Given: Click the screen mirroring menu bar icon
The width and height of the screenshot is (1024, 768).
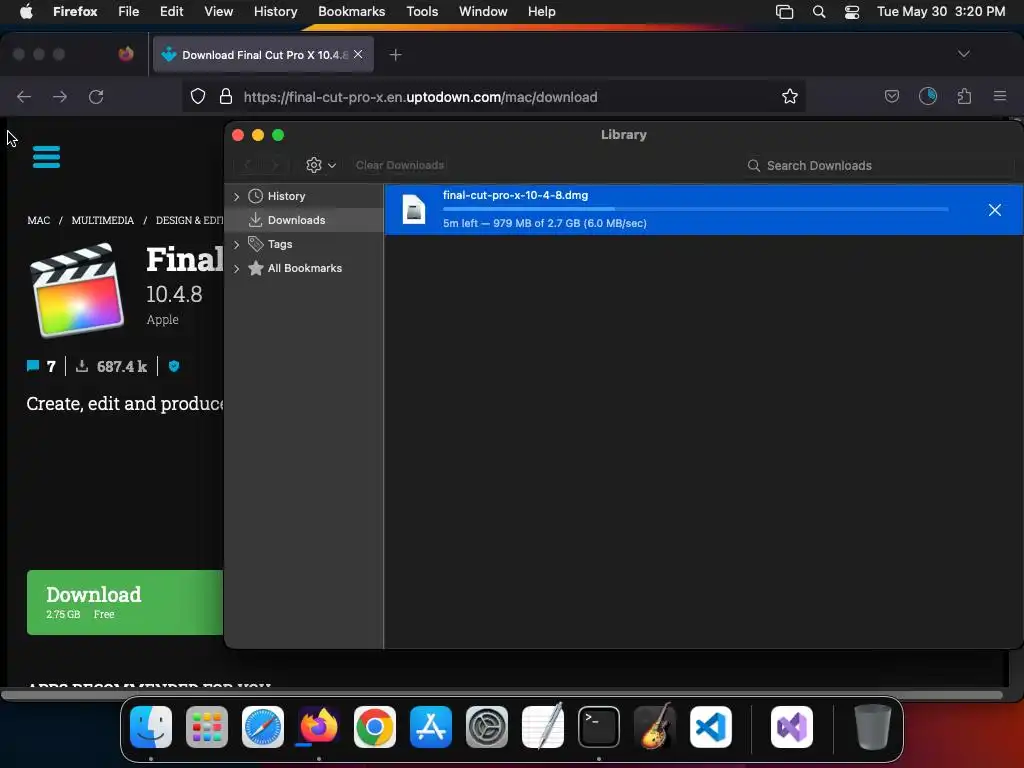Looking at the screenshot, I should coord(784,12).
